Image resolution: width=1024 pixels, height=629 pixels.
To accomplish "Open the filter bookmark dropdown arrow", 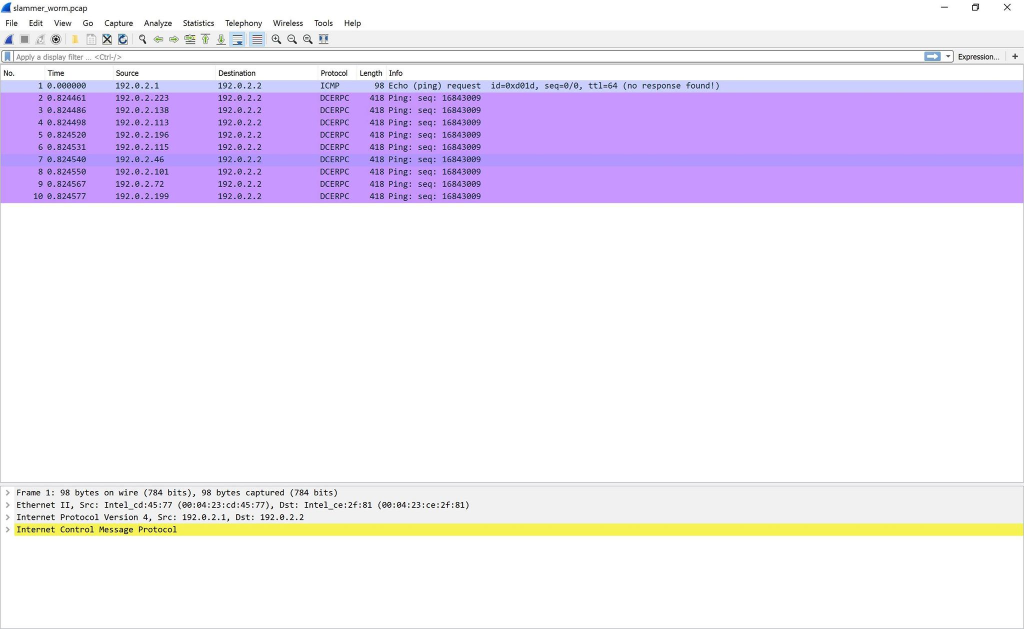I will (x=8, y=56).
